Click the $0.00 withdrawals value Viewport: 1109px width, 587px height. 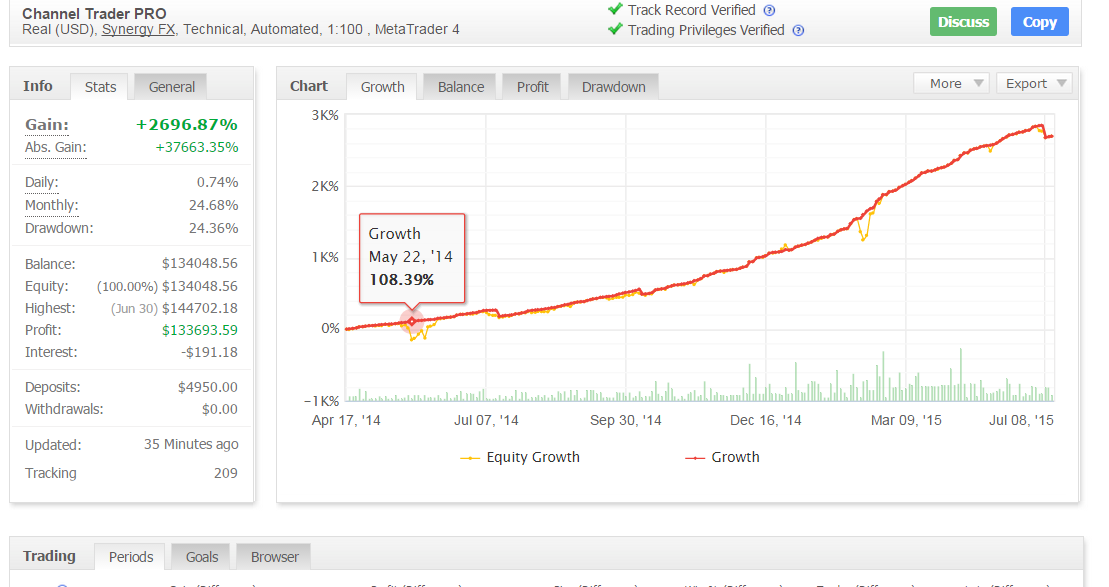(x=220, y=409)
